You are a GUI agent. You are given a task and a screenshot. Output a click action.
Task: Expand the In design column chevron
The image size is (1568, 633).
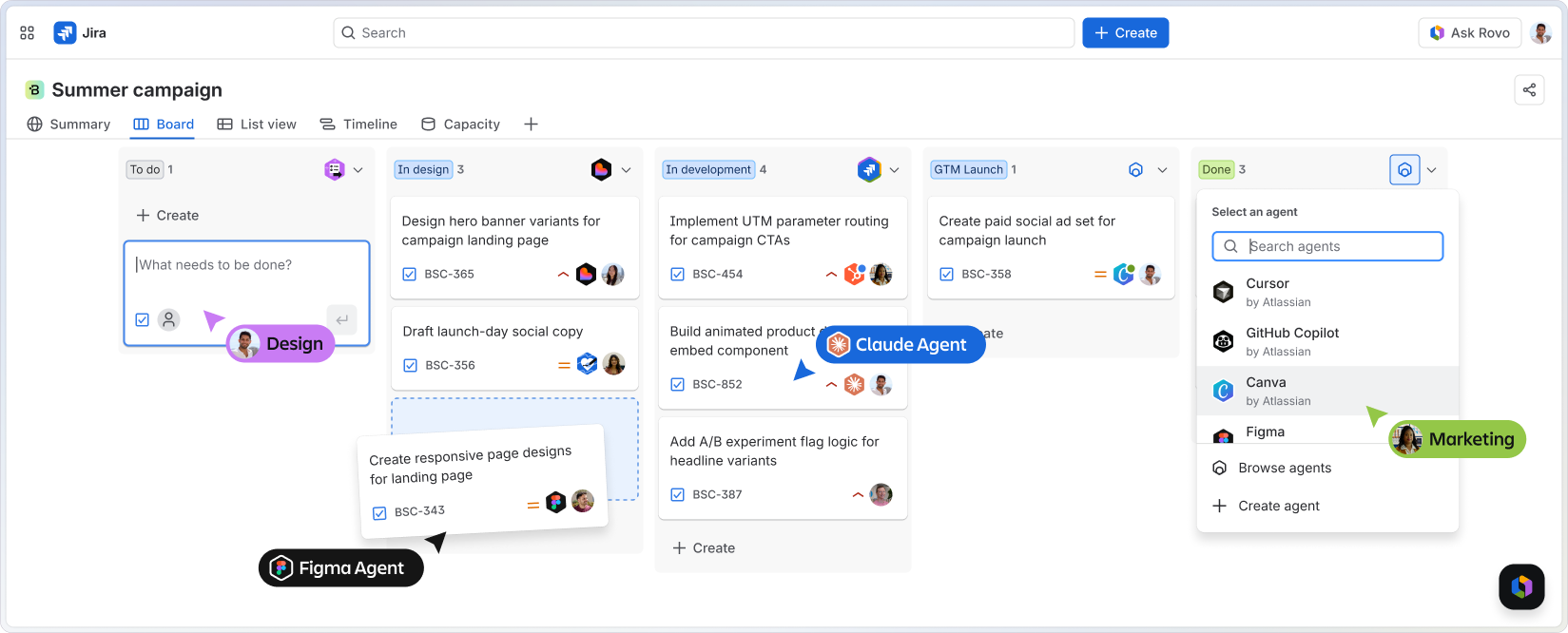(x=627, y=170)
